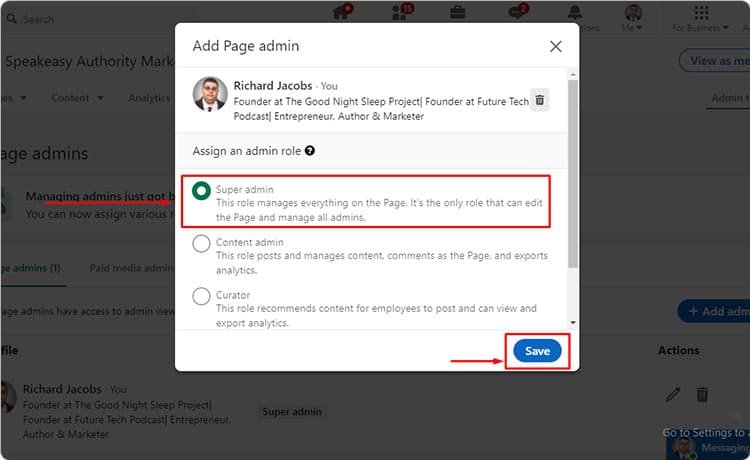
Task: Open the My Network icon
Action: [x=401, y=12]
